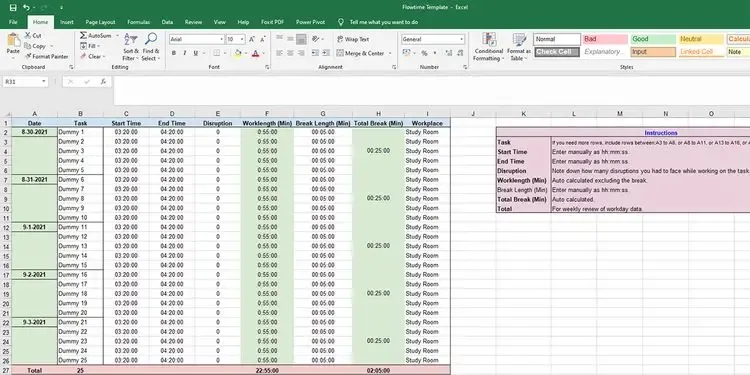Click the Fill down icon
The height and width of the screenshot is (375, 750).
click(83, 46)
